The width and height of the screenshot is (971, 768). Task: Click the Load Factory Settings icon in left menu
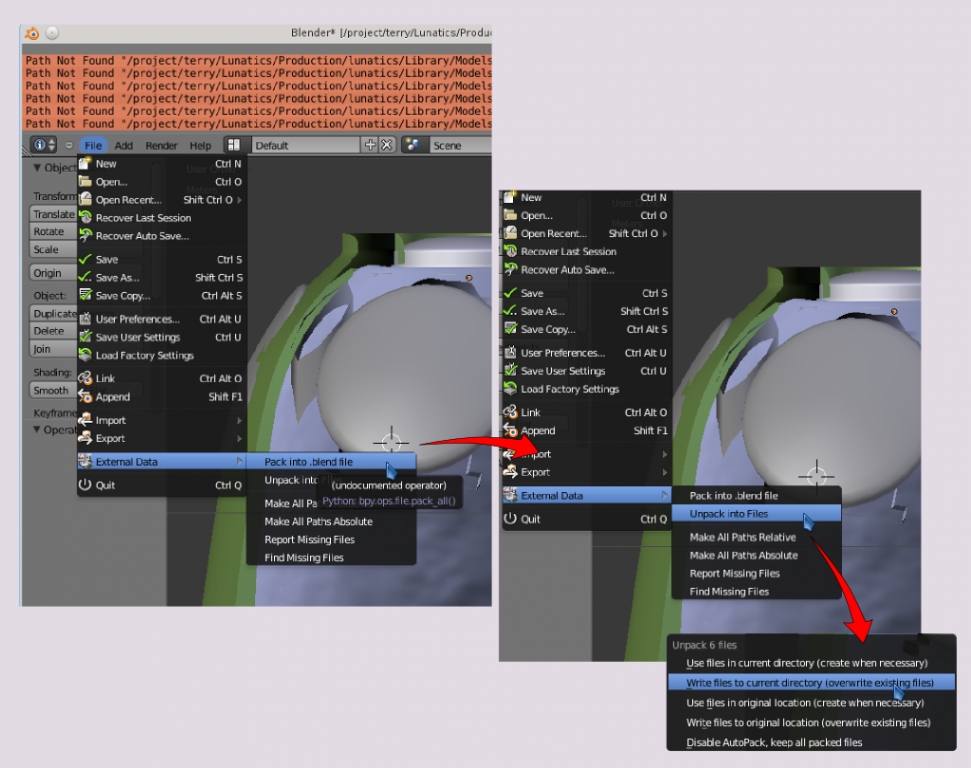[x=85, y=354]
